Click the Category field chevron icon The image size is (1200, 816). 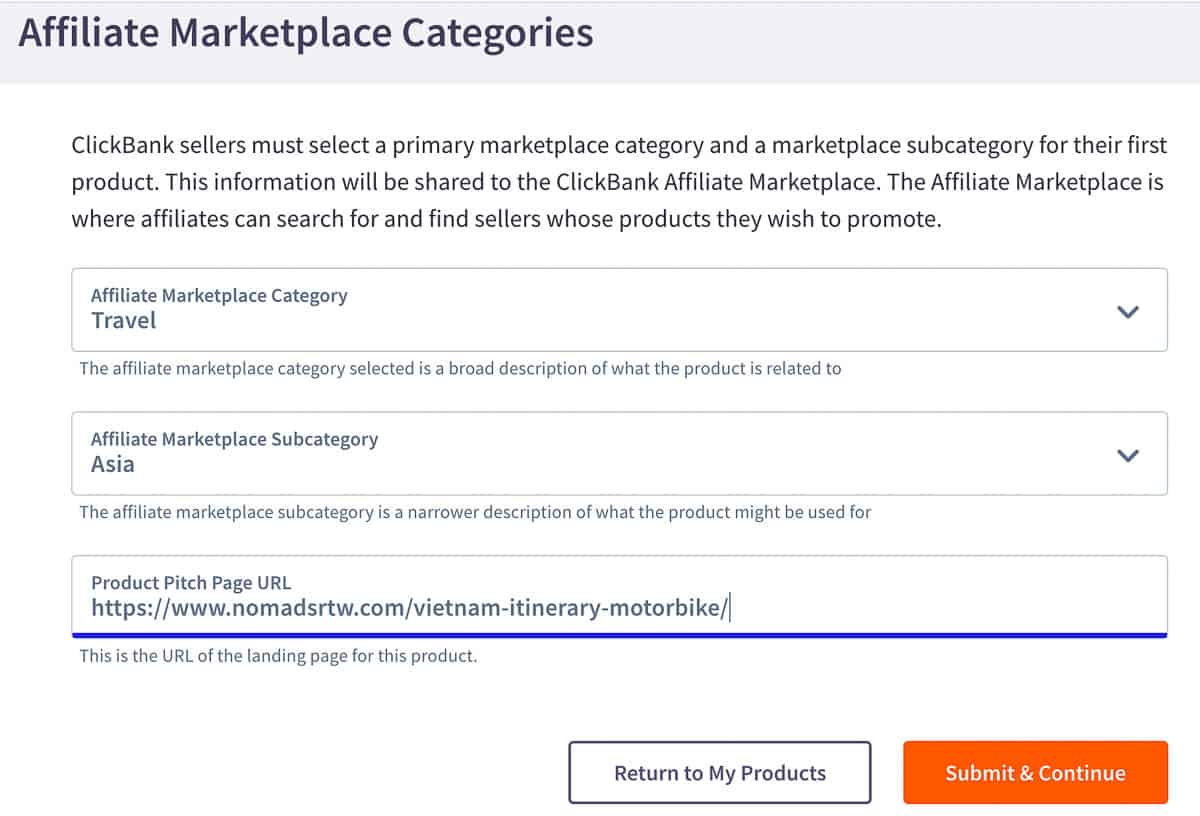coord(1128,312)
